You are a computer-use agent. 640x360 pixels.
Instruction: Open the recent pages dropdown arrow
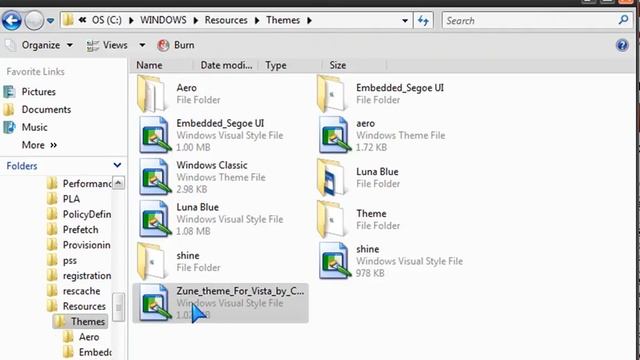50,20
